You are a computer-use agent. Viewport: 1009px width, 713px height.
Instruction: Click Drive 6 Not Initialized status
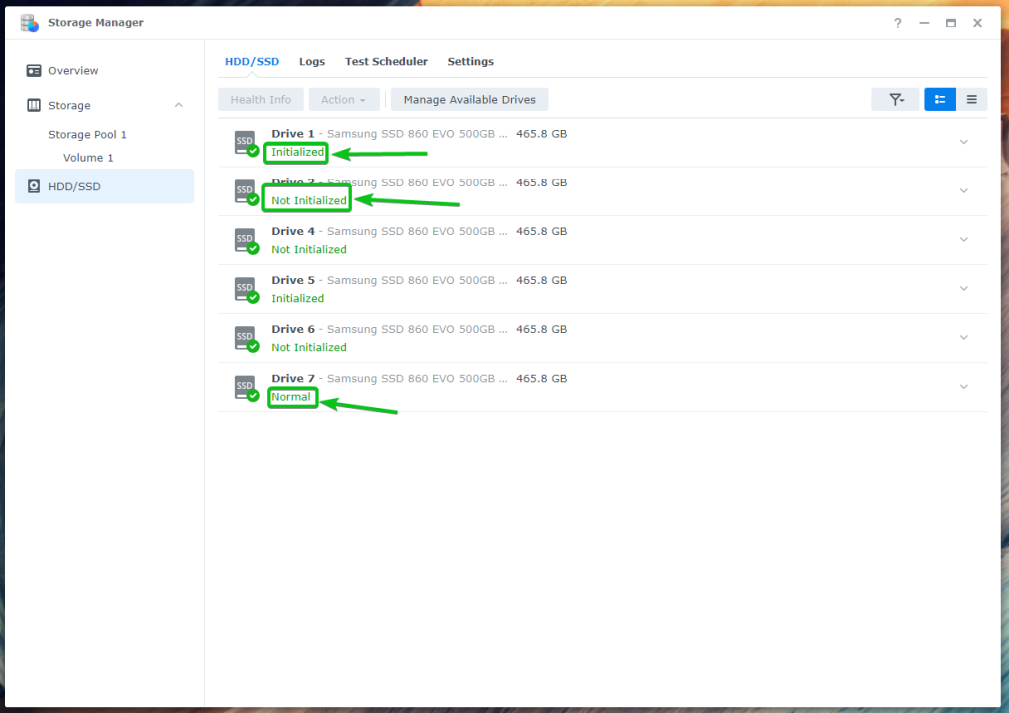309,347
